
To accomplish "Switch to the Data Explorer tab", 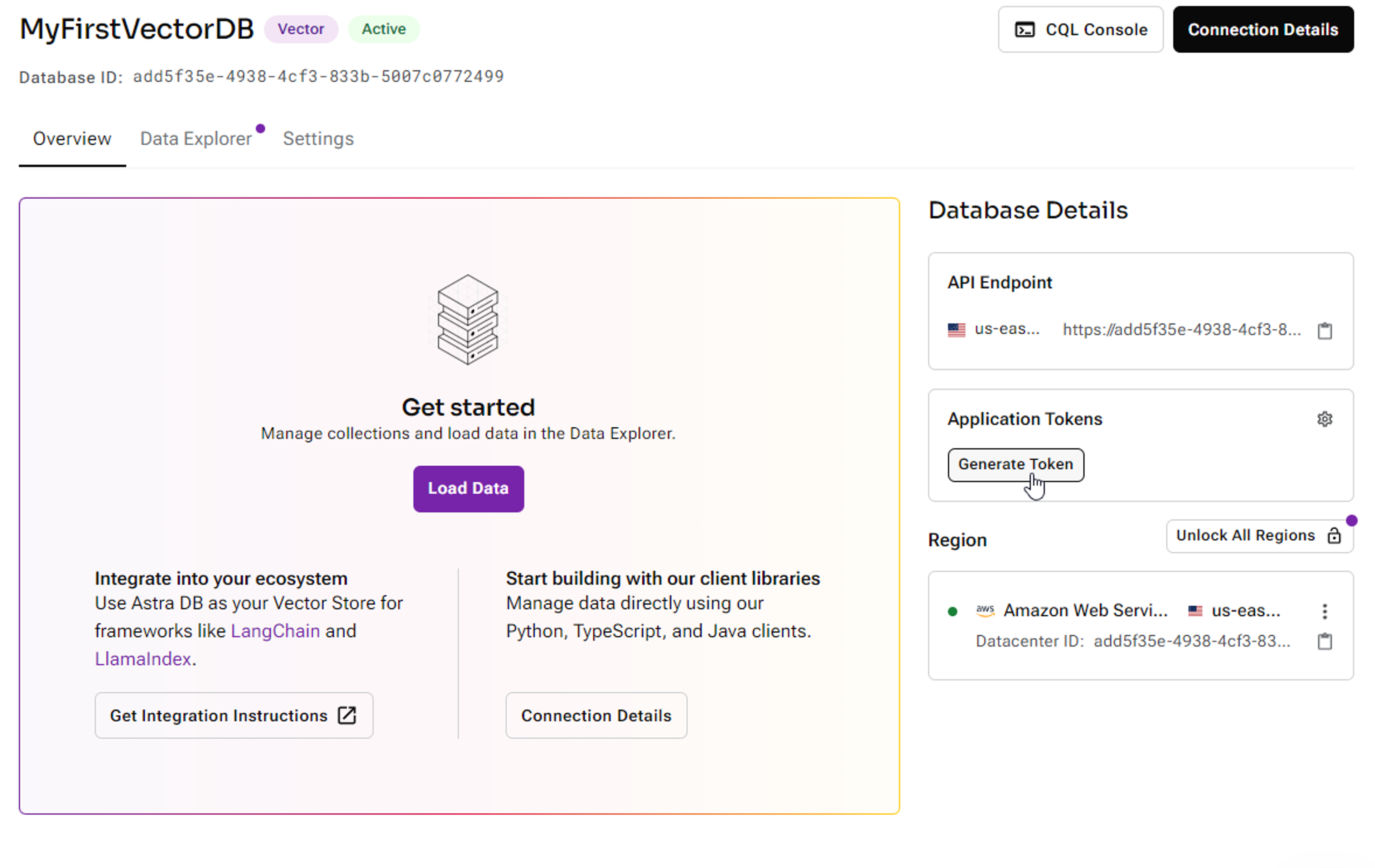I will point(197,139).
